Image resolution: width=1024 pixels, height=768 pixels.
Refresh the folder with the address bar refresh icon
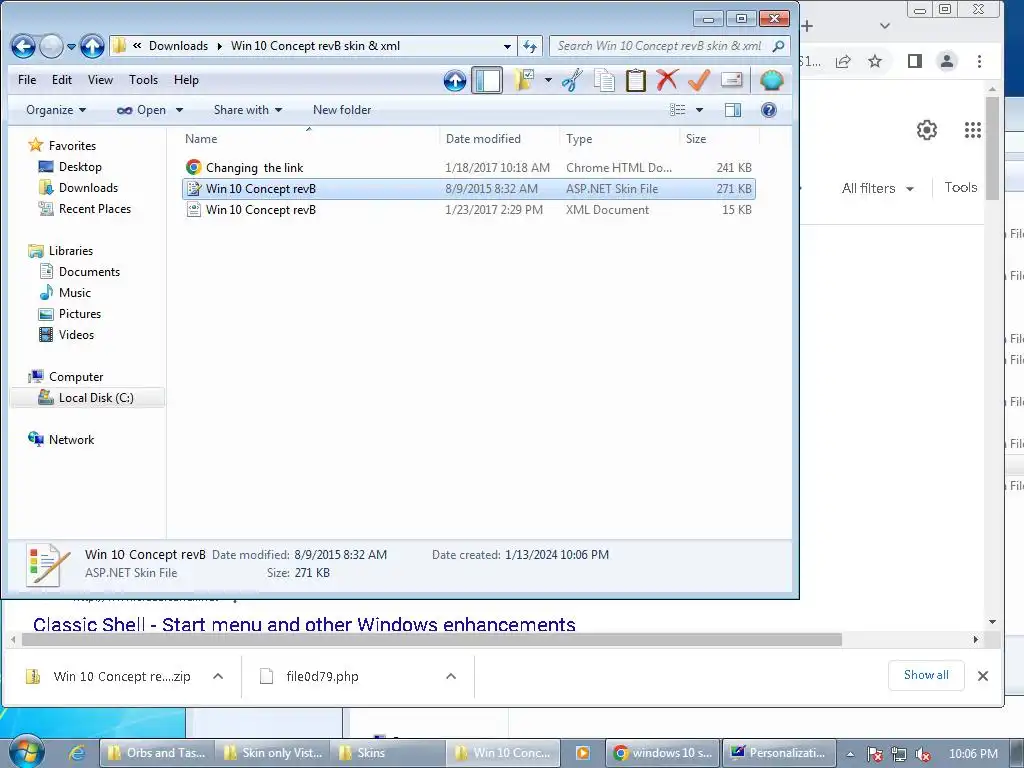530,46
